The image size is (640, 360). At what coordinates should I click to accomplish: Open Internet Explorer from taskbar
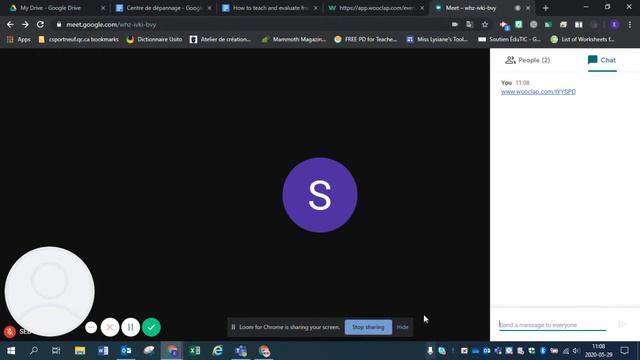point(218,351)
